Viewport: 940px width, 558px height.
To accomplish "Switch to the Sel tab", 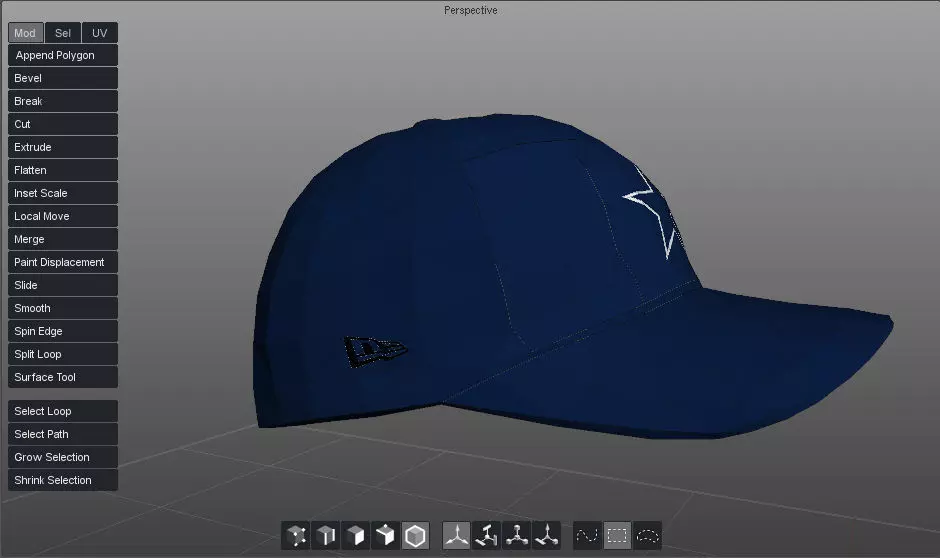I will [x=63, y=33].
